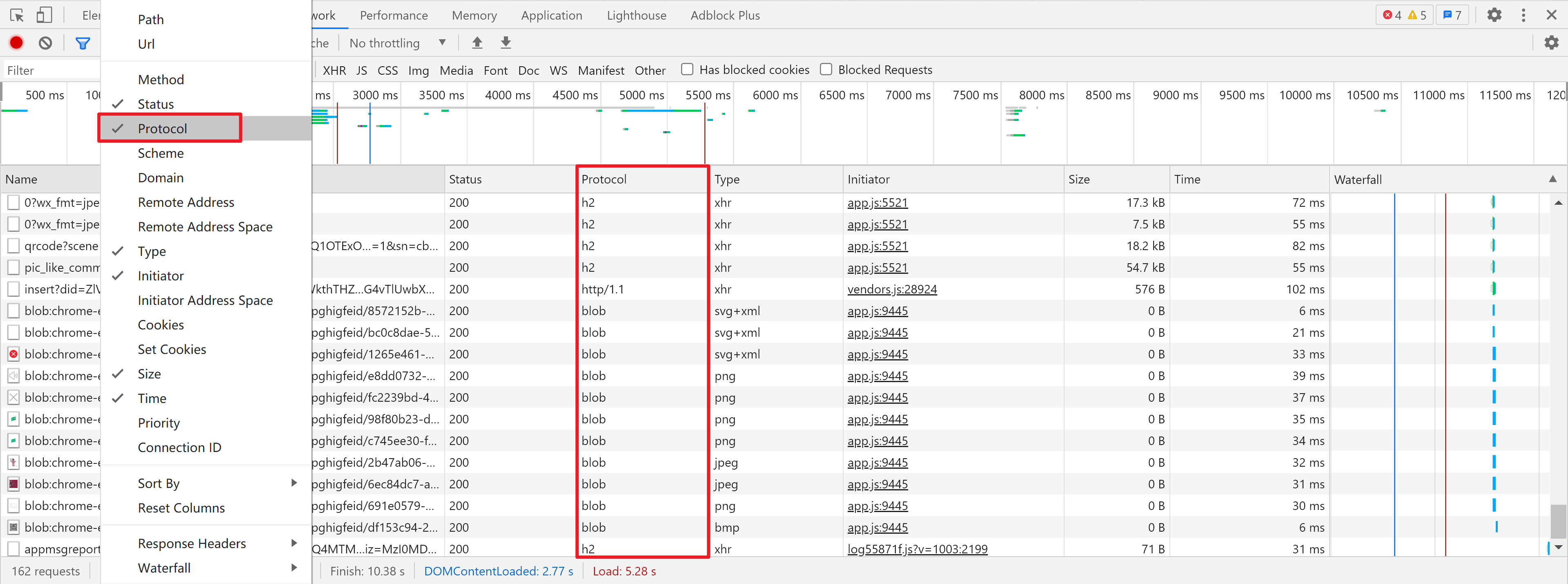Click the red record network log button

pyautogui.click(x=16, y=43)
